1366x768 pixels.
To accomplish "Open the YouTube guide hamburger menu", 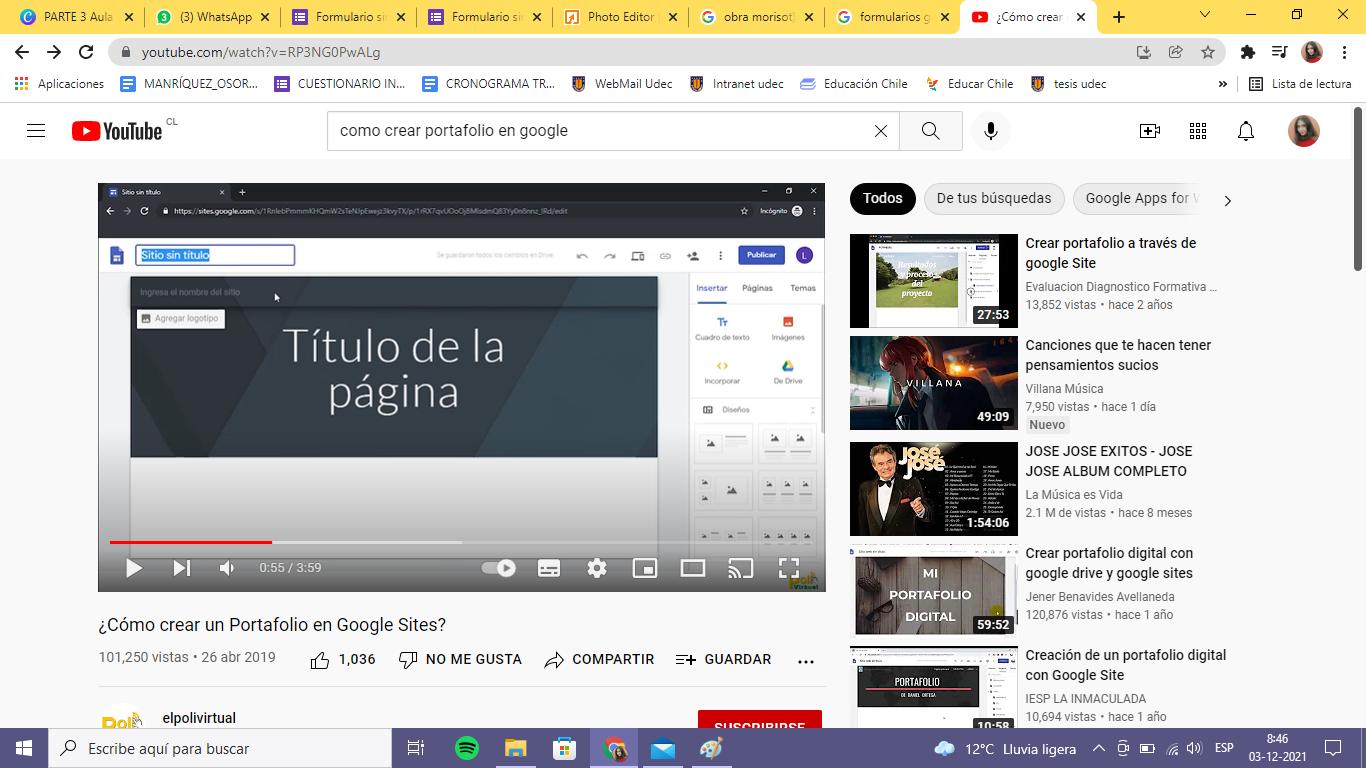I will (x=36, y=131).
